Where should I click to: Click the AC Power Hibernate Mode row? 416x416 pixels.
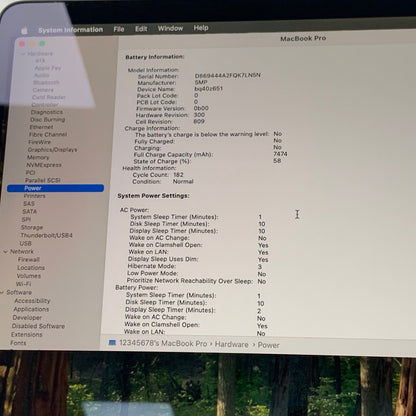pos(195,266)
